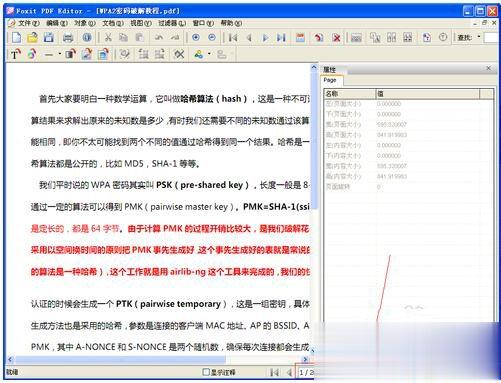Image resolution: width=501 pixels, height=383 pixels.
Task: Click the crossed tools icon in second toolbar
Action: (x=179, y=54)
